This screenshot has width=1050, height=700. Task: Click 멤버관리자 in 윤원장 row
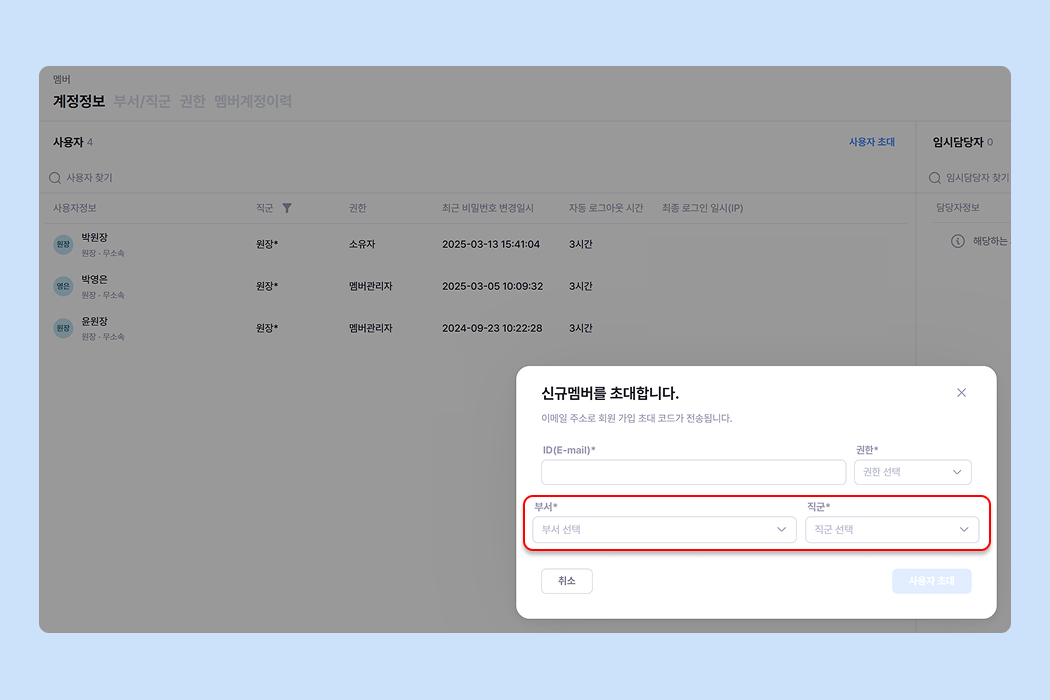(x=370, y=328)
